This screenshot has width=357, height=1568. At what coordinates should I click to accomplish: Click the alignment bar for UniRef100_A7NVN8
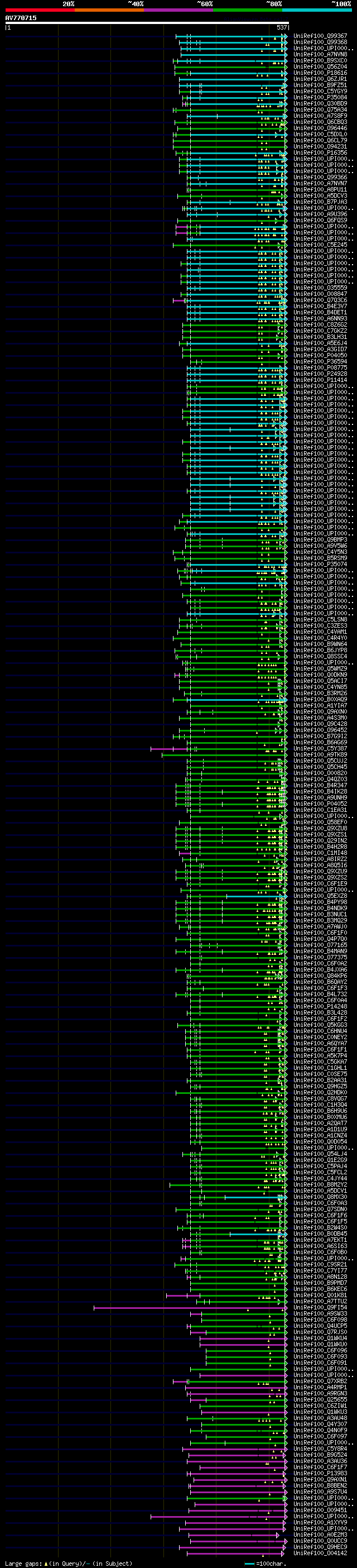(x=234, y=55)
